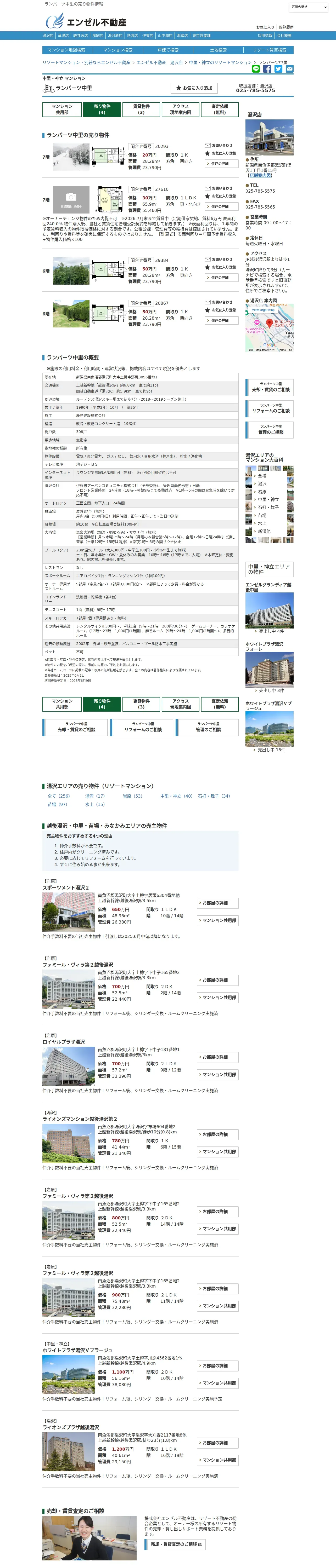Click star お気に入り登録 for listing 20867
336x1568 pixels.
click(x=207, y=310)
